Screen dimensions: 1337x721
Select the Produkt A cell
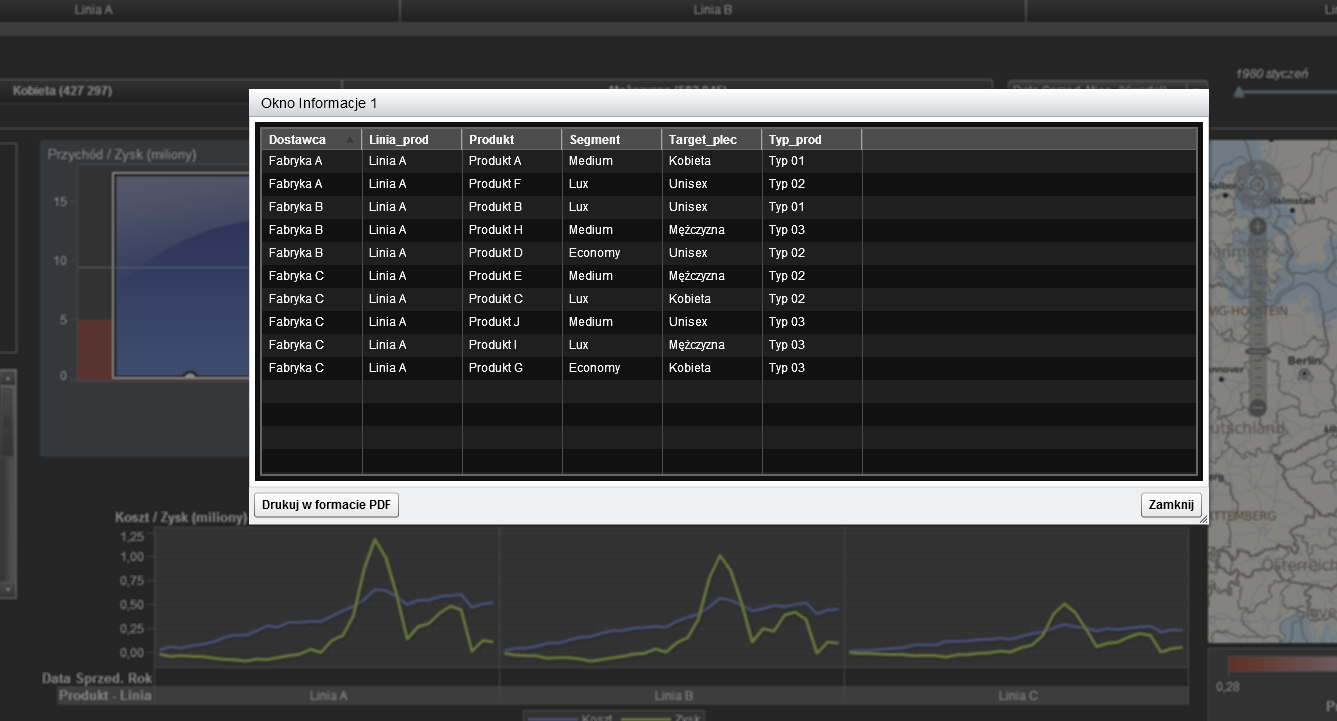511,161
